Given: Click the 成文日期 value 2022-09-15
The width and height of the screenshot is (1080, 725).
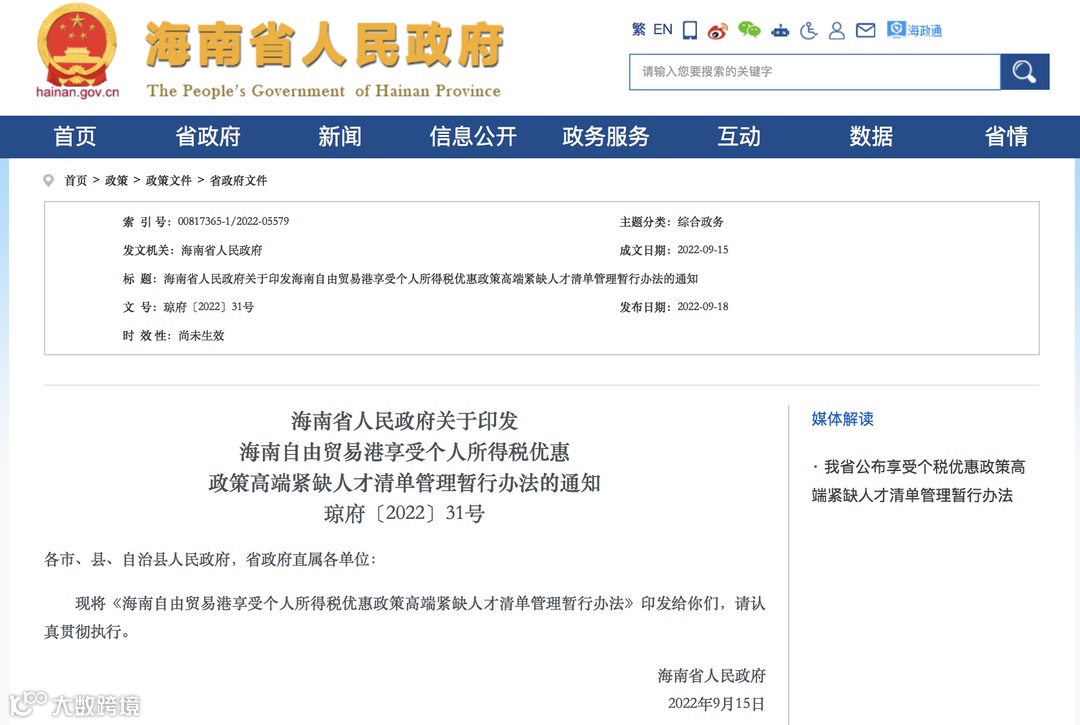Looking at the screenshot, I should [x=703, y=250].
